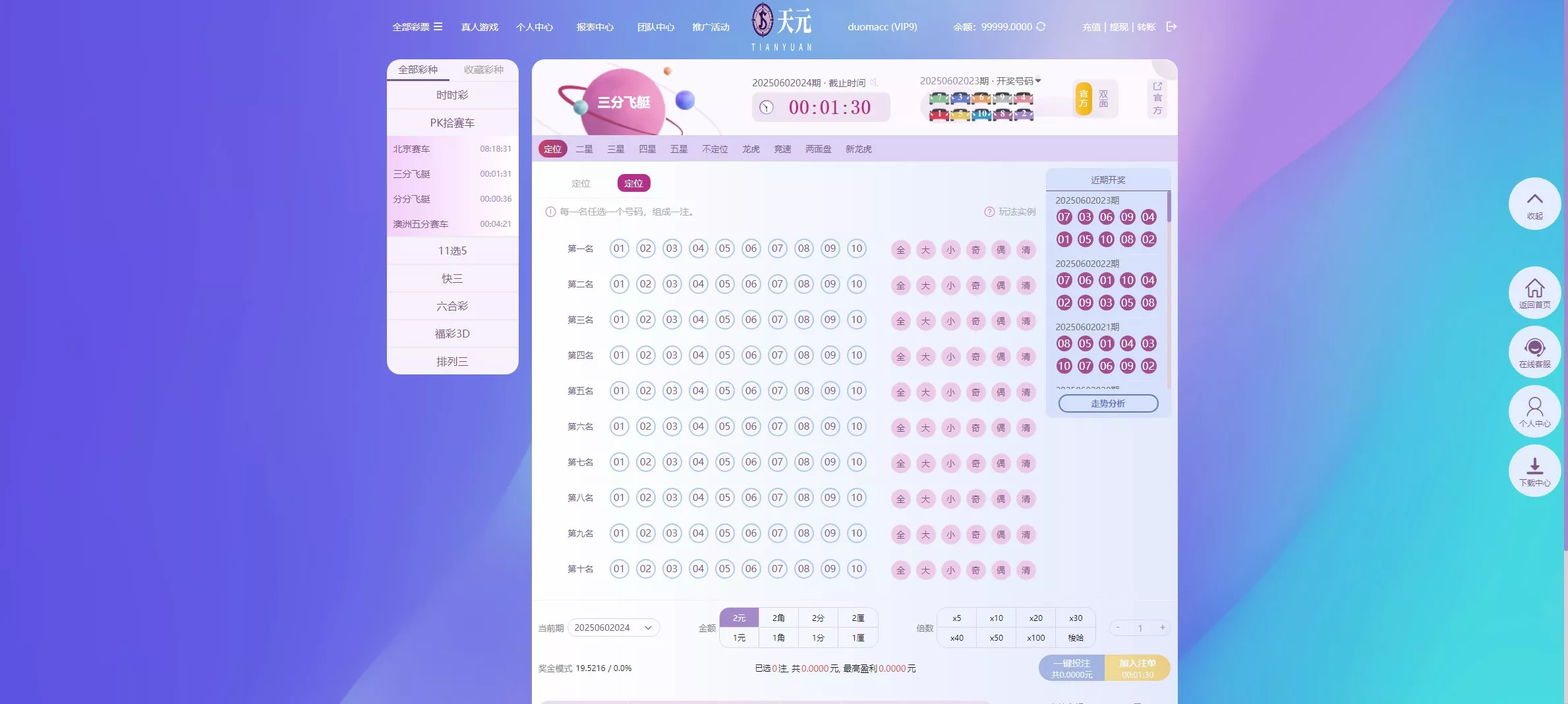1568x704 pixels.
Task: Switch to the 龙虎 play tab
Action: 750,149
